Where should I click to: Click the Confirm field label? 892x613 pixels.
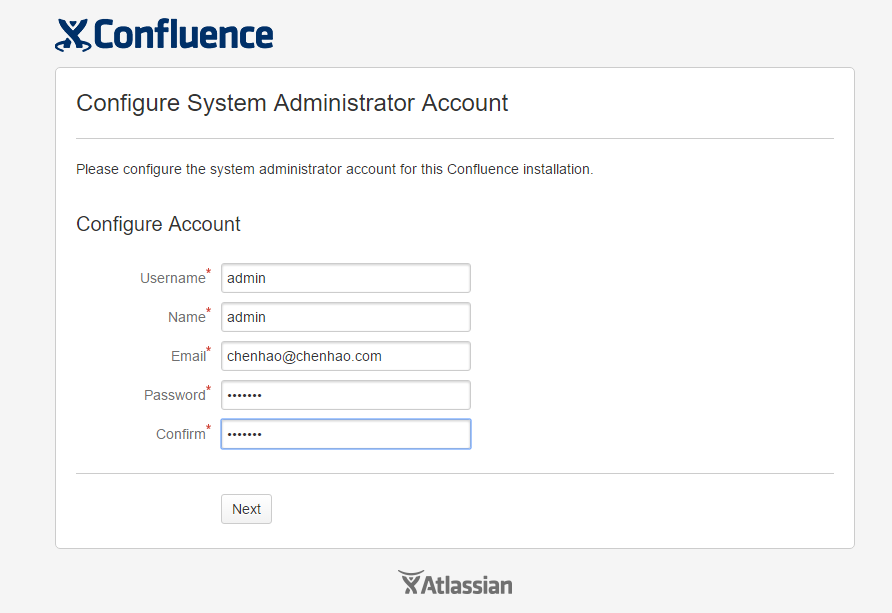(180, 434)
